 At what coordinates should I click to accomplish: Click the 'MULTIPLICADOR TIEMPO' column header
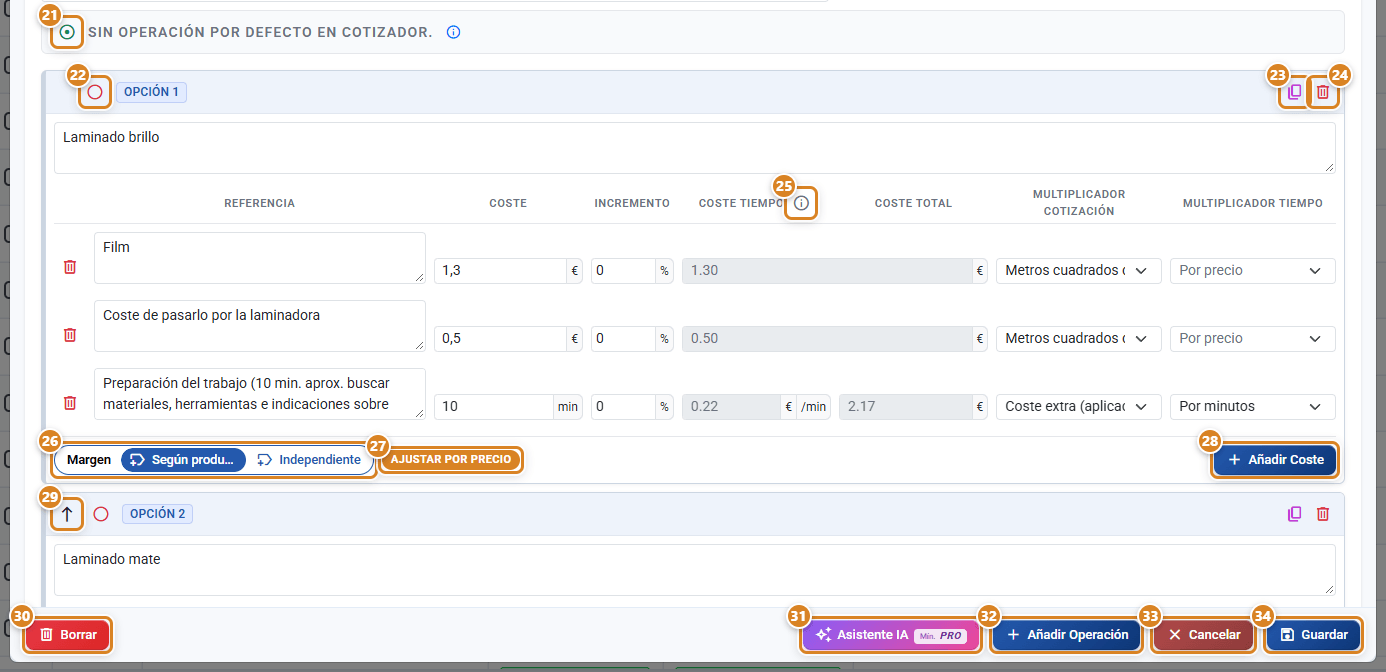[x=1252, y=203]
